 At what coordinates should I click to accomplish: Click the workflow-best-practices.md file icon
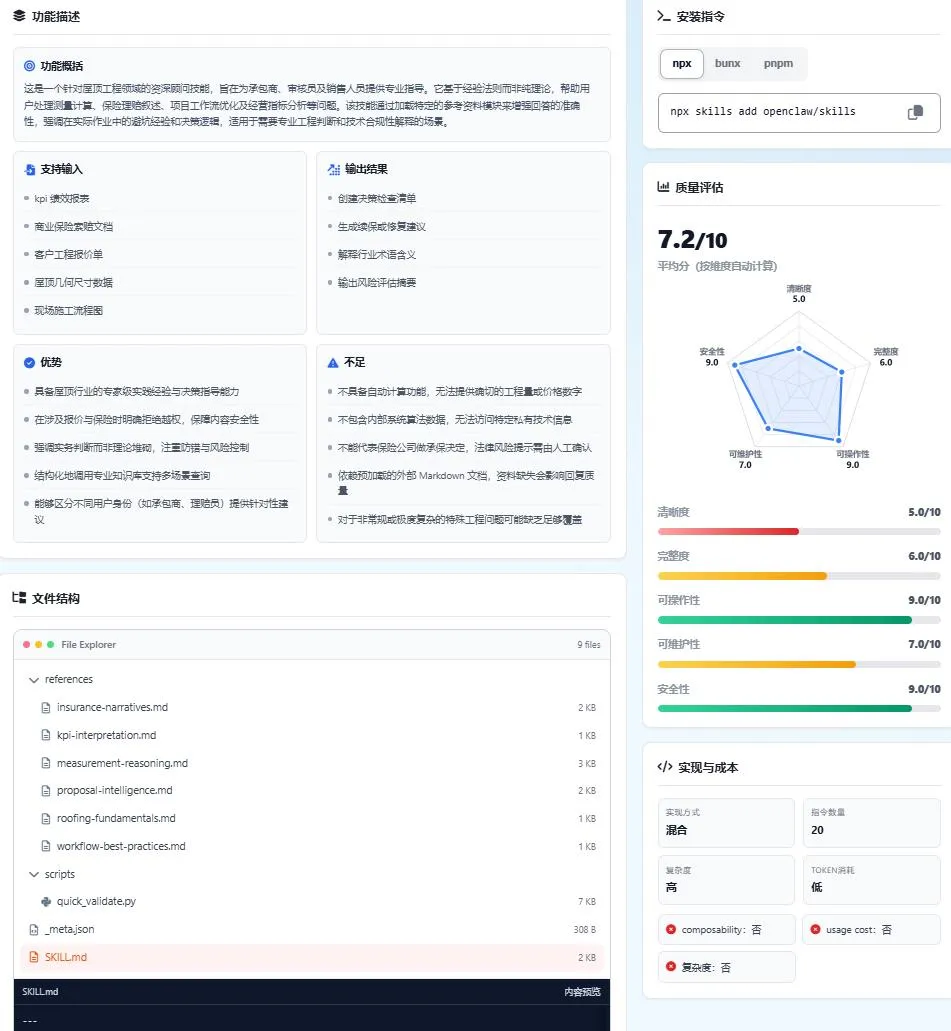(45, 846)
